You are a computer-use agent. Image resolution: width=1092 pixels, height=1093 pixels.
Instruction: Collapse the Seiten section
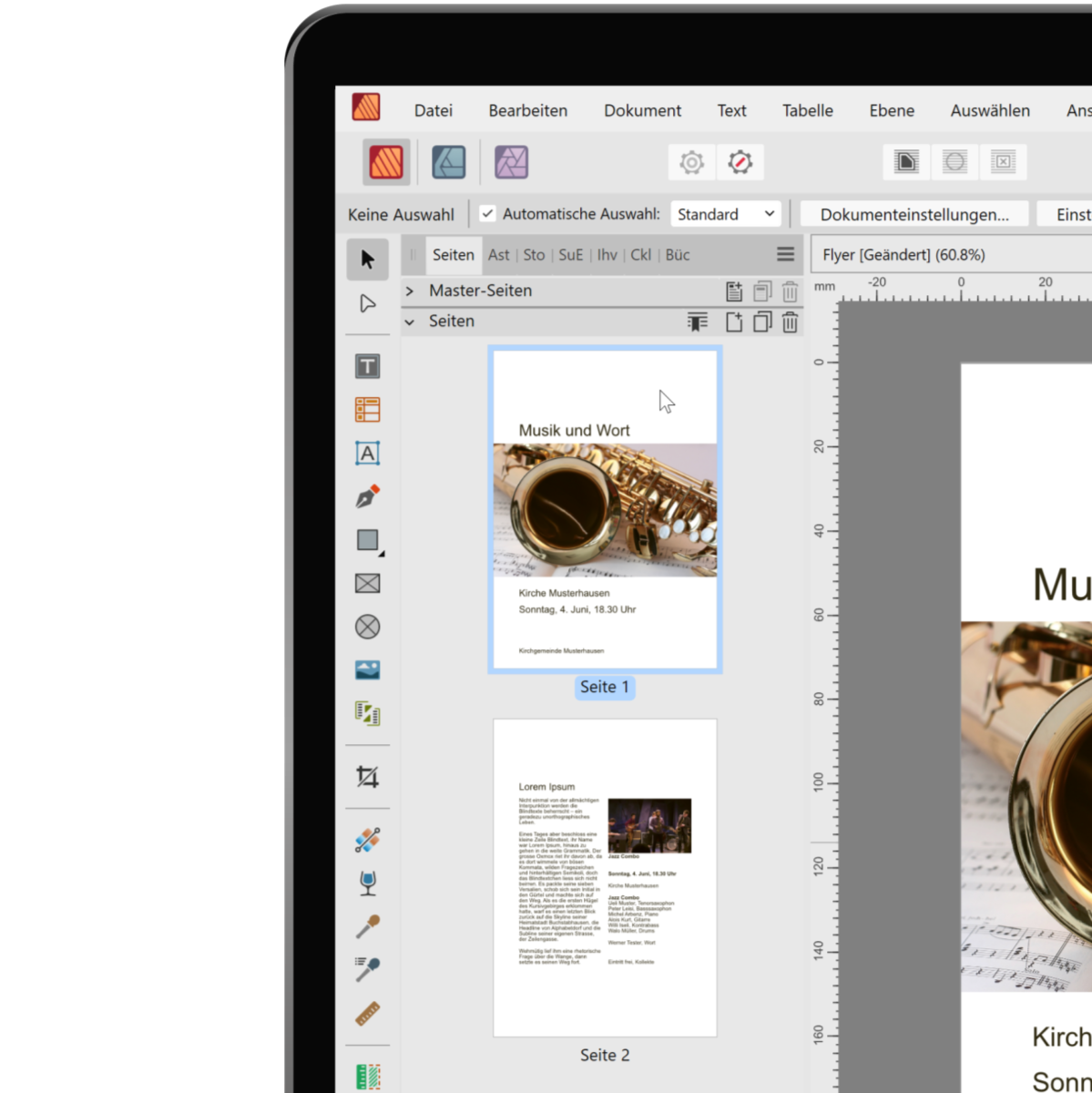coord(410,322)
